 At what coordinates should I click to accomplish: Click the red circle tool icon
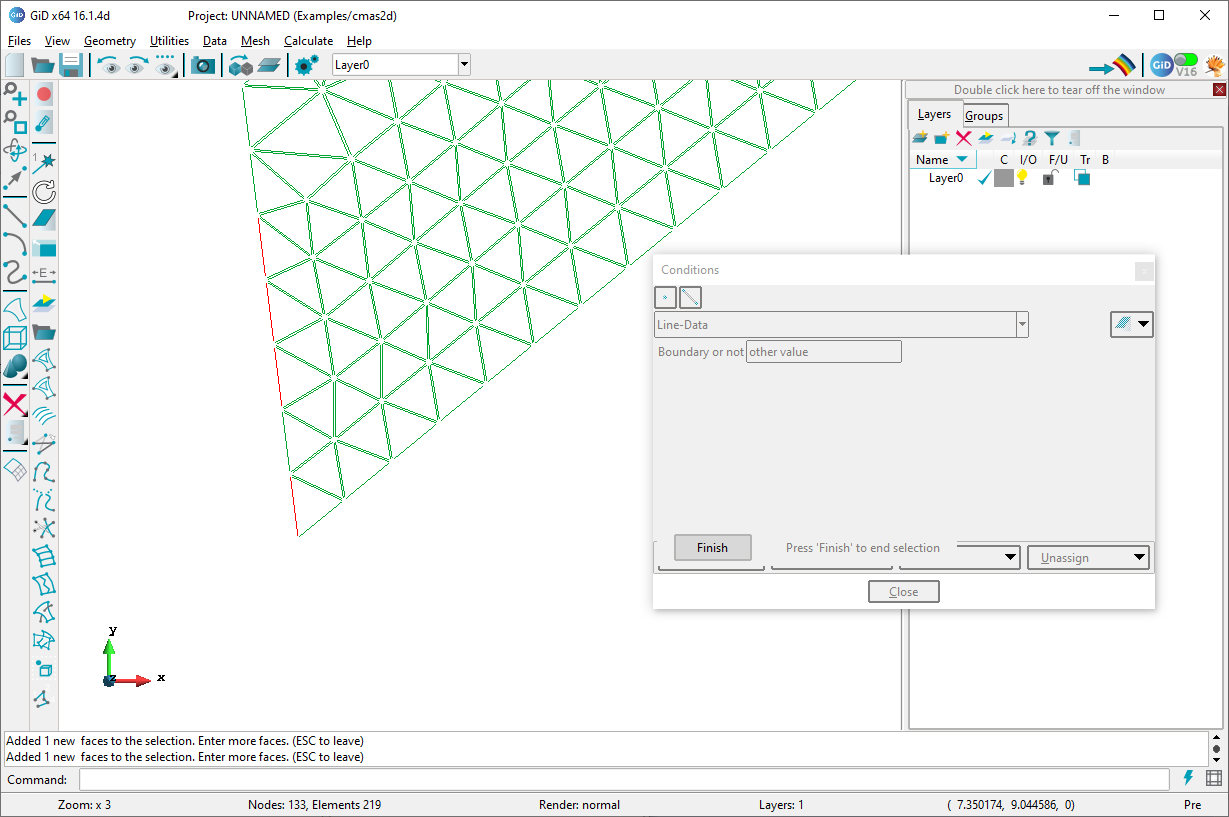pyautogui.click(x=44, y=95)
